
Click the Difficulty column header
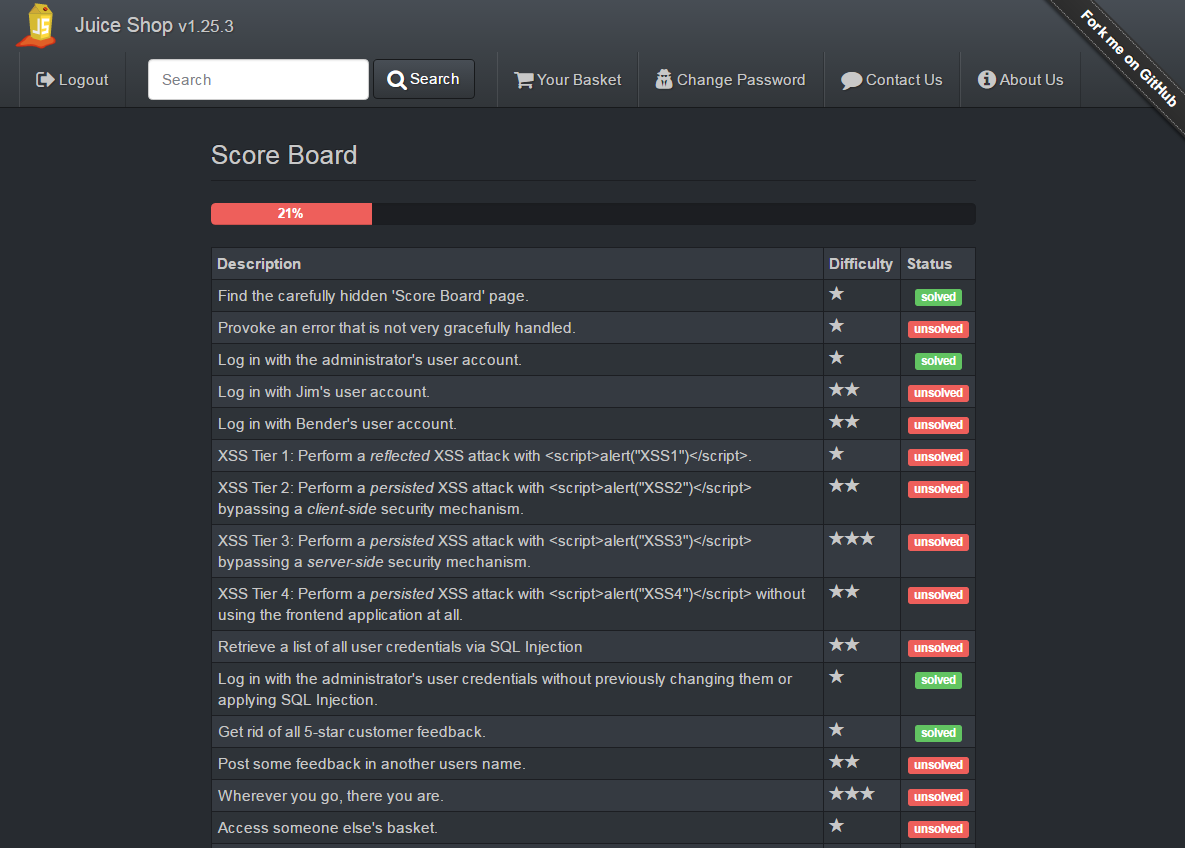pyautogui.click(x=860, y=264)
